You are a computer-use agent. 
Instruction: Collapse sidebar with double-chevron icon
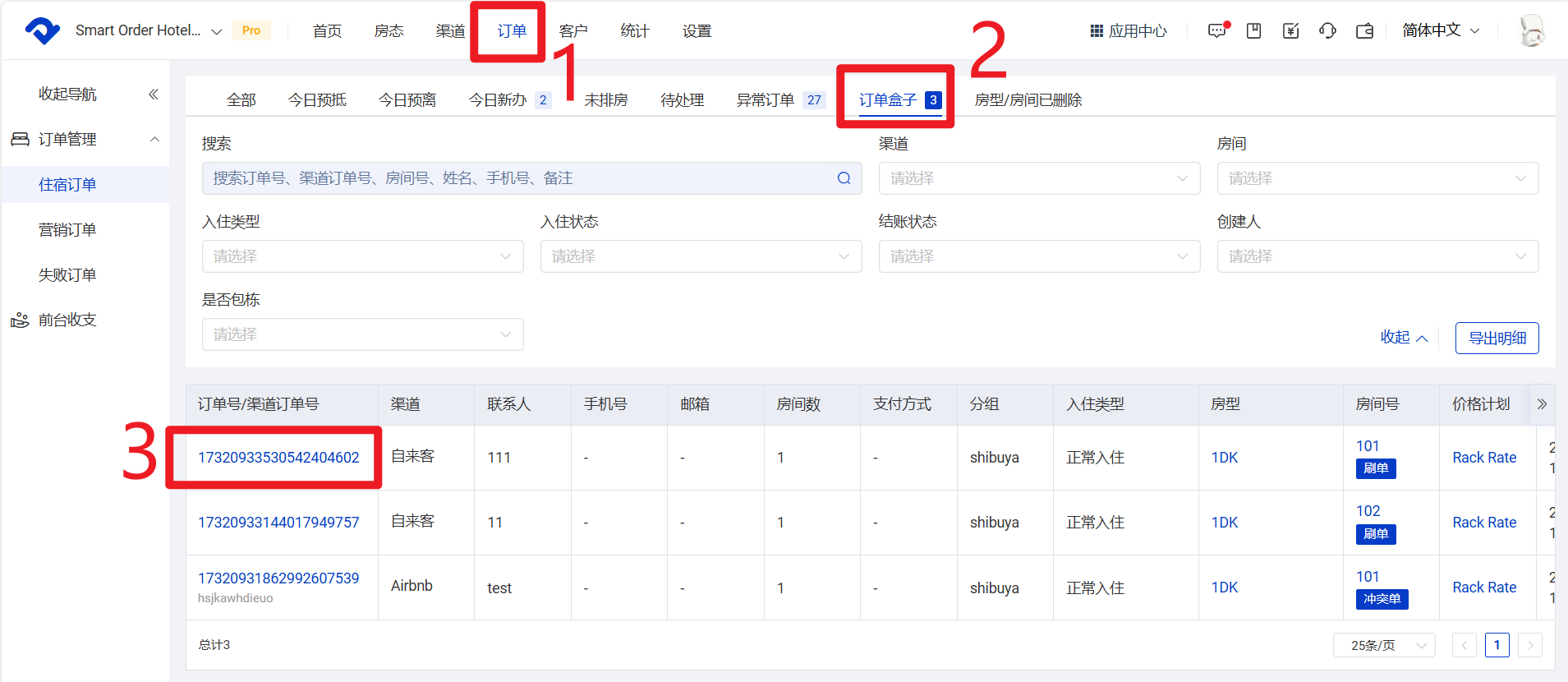point(153,94)
